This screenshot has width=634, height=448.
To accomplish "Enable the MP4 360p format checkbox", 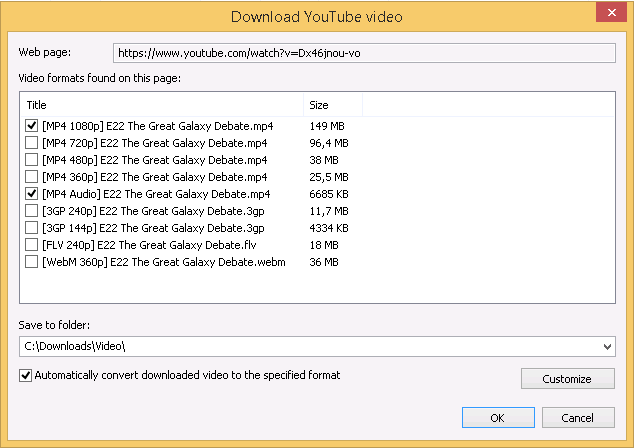I will pos(32,177).
